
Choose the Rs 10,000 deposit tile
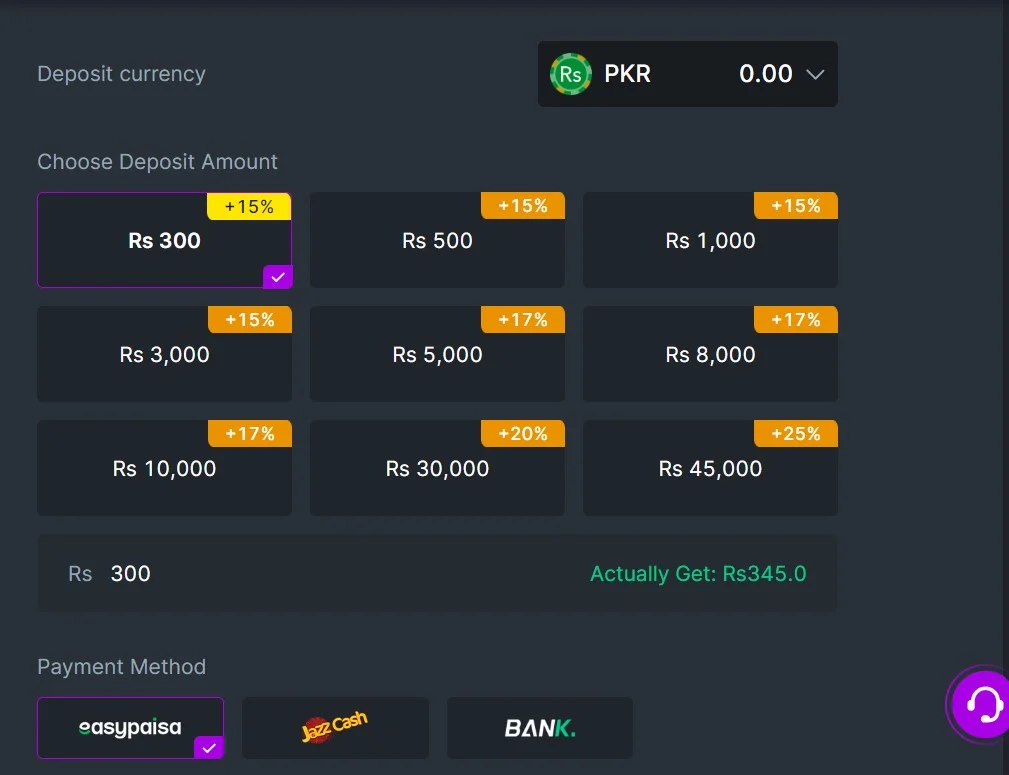click(x=164, y=468)
